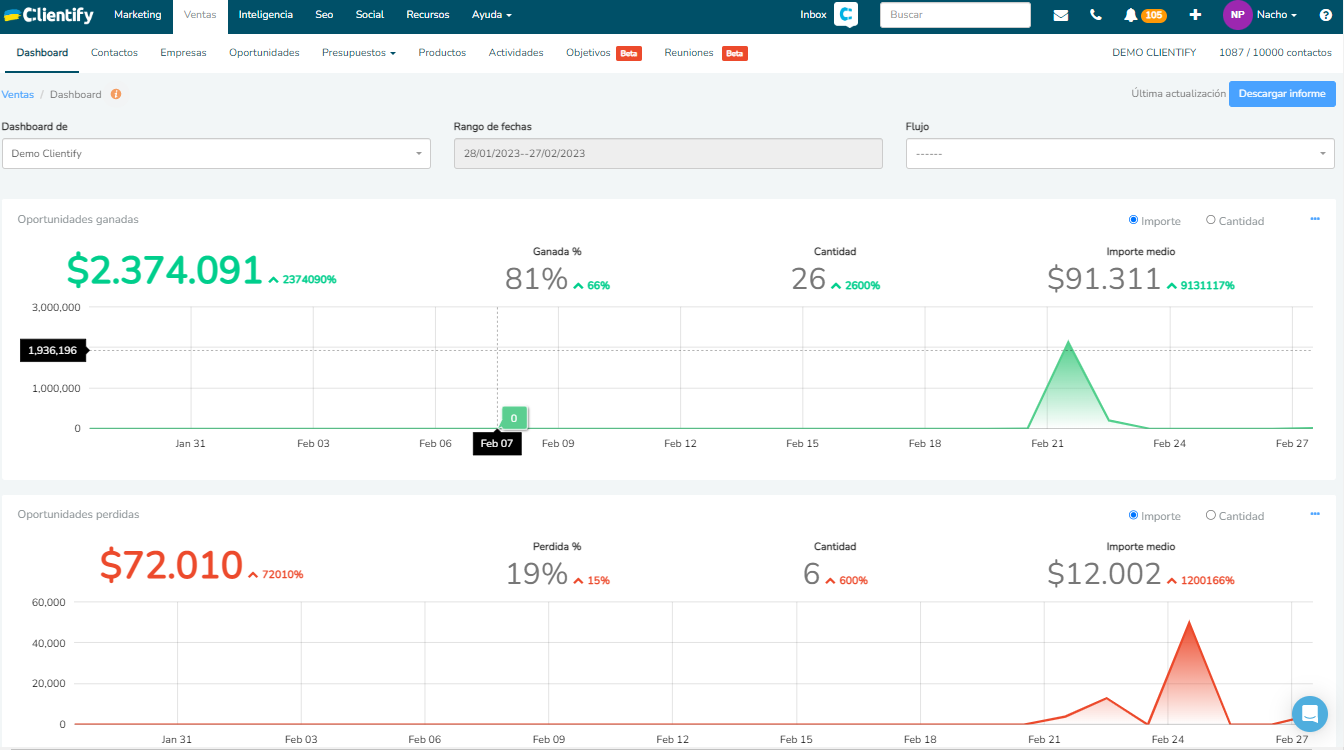The width and height of the screenshot is (1344, 750).
Task: Open the Marketing menu
Action: [138, 15]
